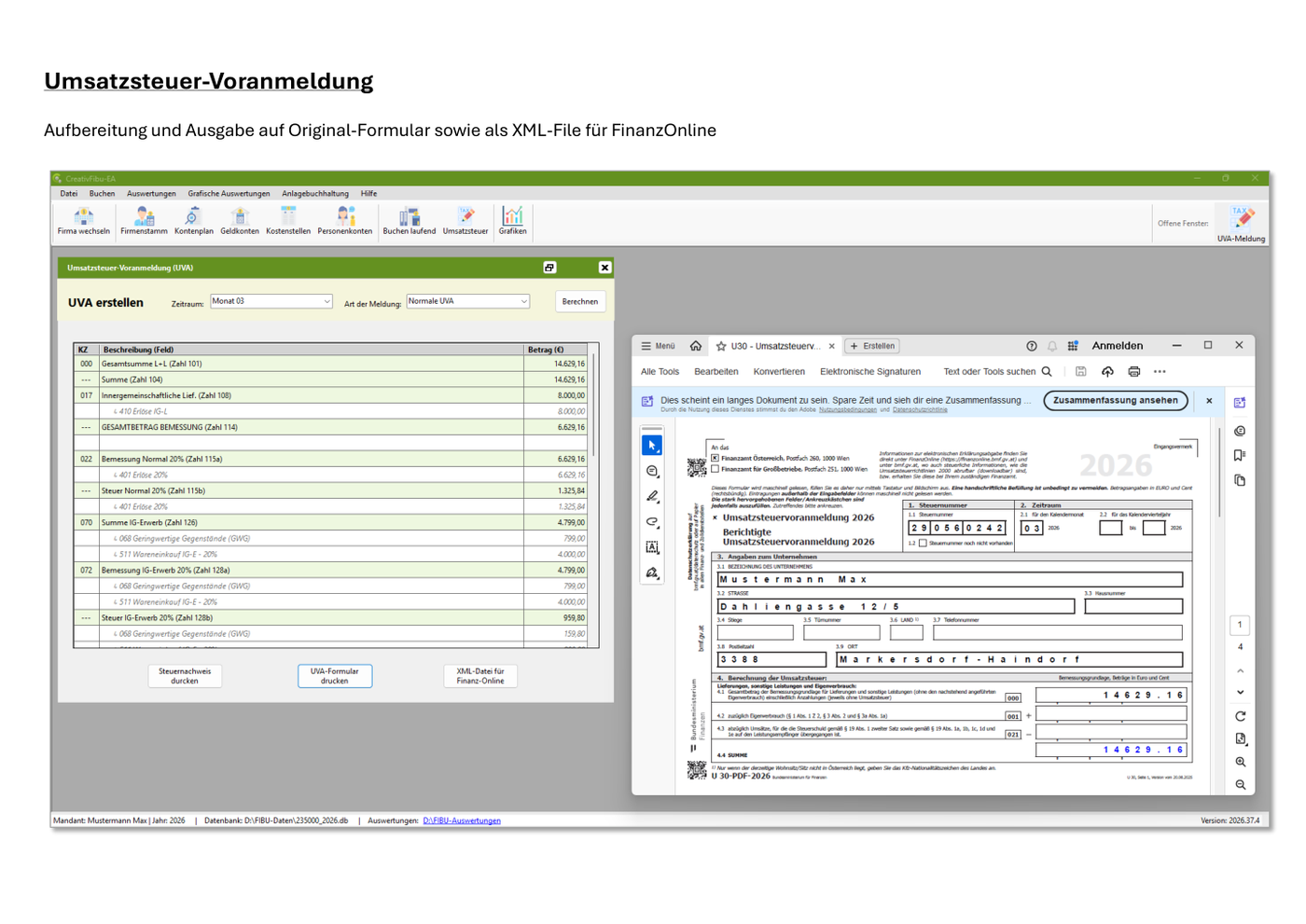This screenshot has width=1306, height=924.
Task: Switch to the UVA-Meldung open window icon
Action: click(x=1242, y=224)
